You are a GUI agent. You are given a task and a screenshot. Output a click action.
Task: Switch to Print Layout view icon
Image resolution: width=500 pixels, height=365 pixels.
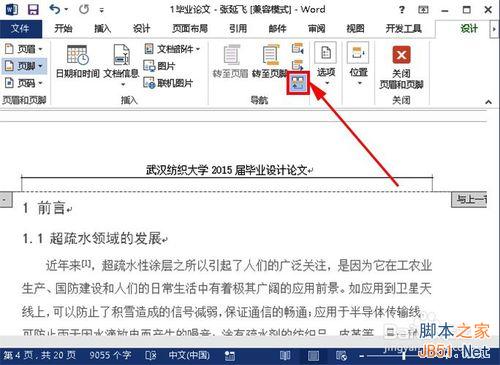tap(313, 356)
